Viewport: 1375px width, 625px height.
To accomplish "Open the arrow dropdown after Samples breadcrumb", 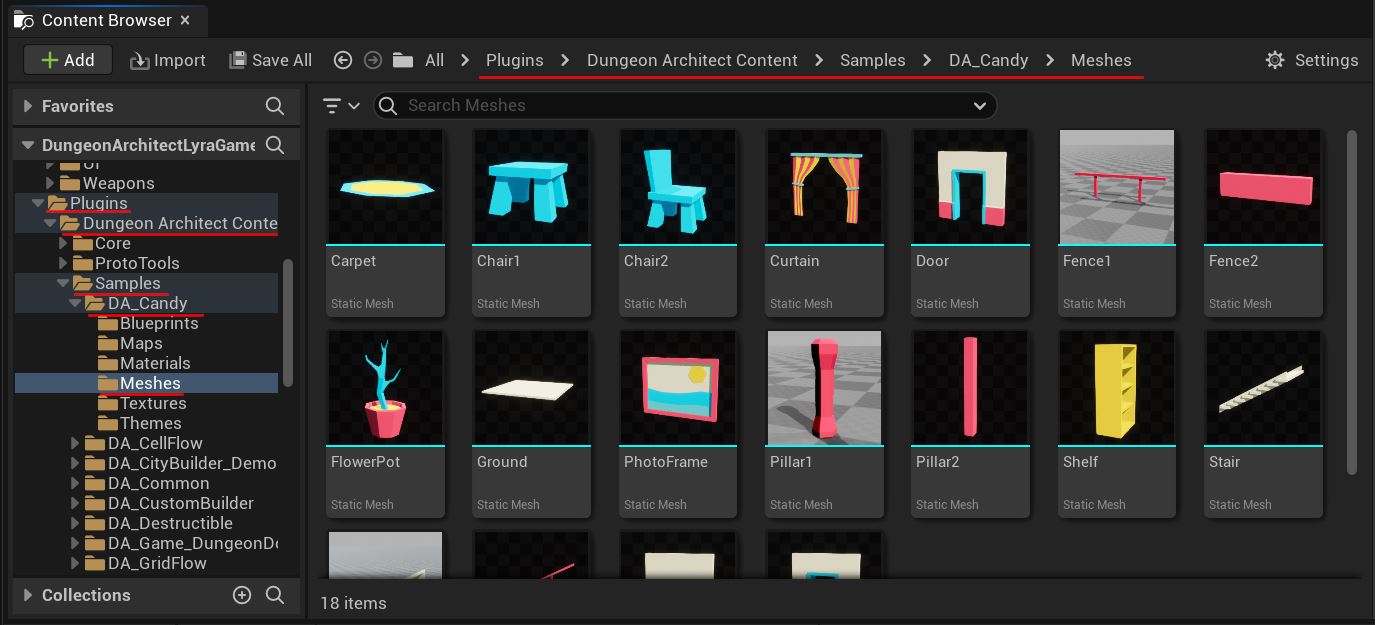I will click(x=927, y=60).
